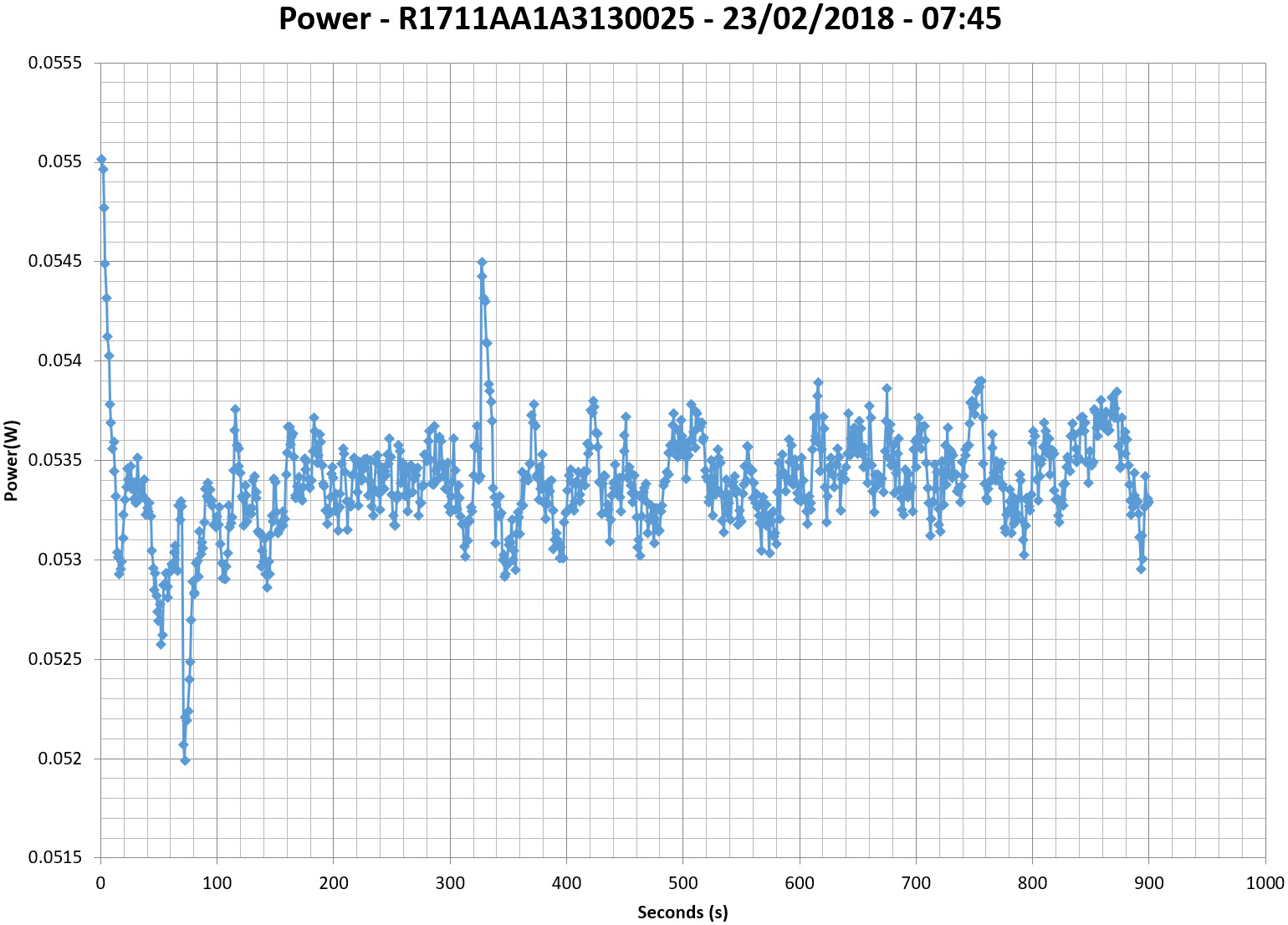This screenshot has height=925, width=1288.
Task: Click the chart title starting with "Power - R1711AA1A3130025"
Action: [640, 18]
